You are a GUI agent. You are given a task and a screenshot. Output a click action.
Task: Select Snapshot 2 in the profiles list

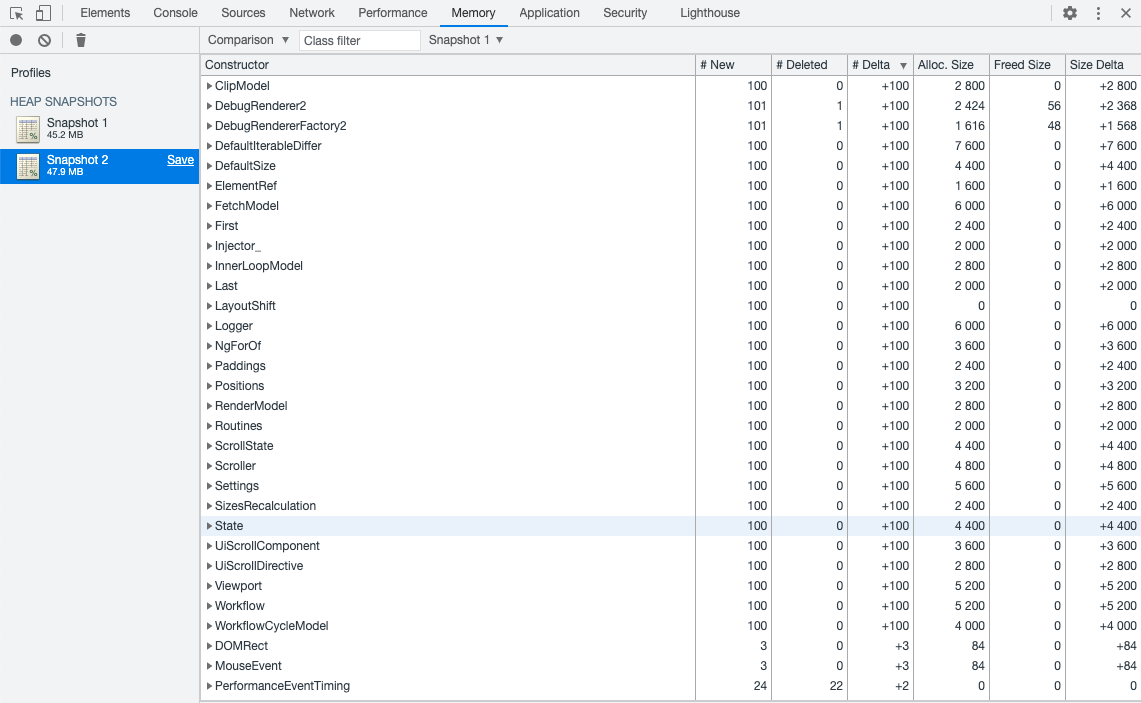pos(99,166)
